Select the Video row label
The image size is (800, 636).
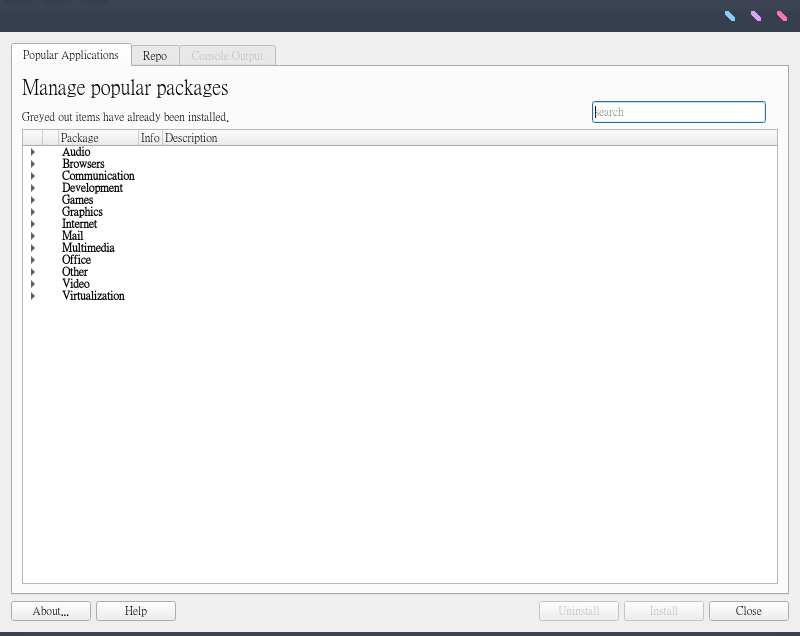click(76, 284)
